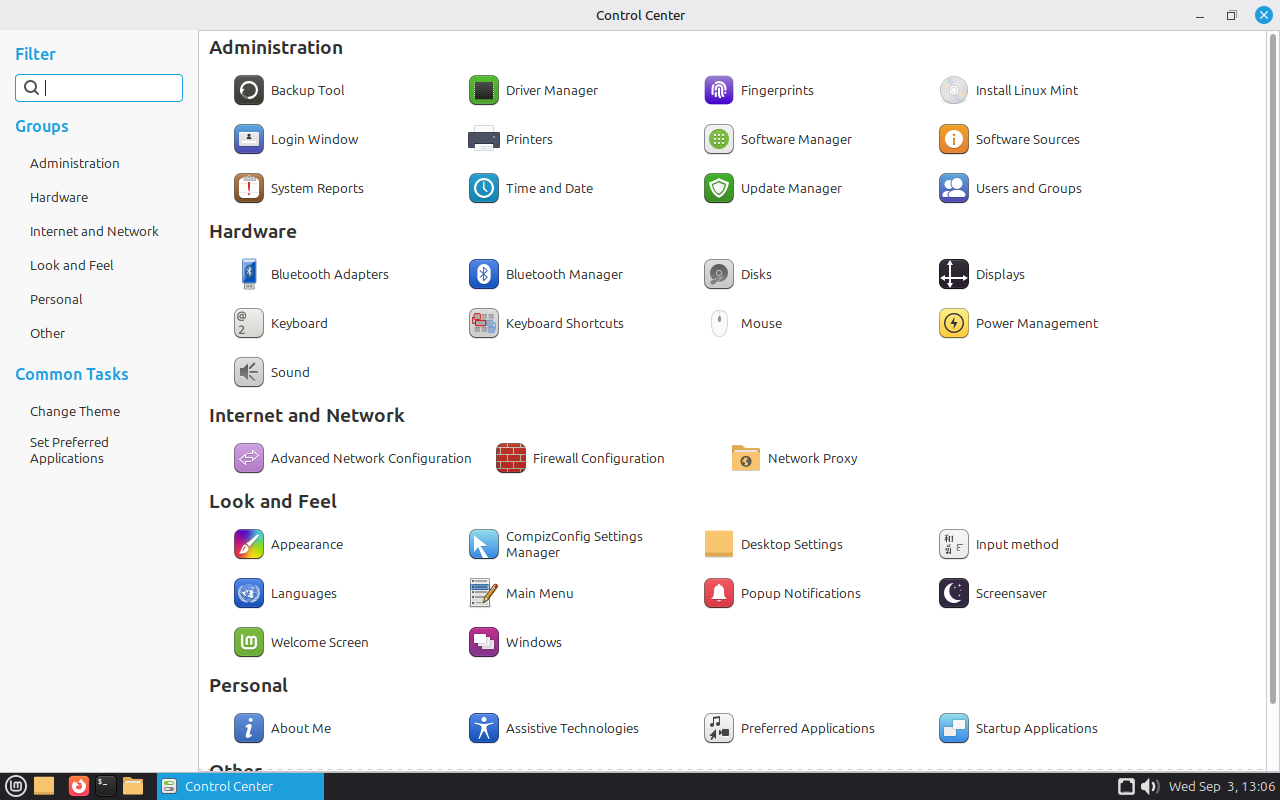Open the Printers icon
The image size is (1280, 800).
coord(484,139)
